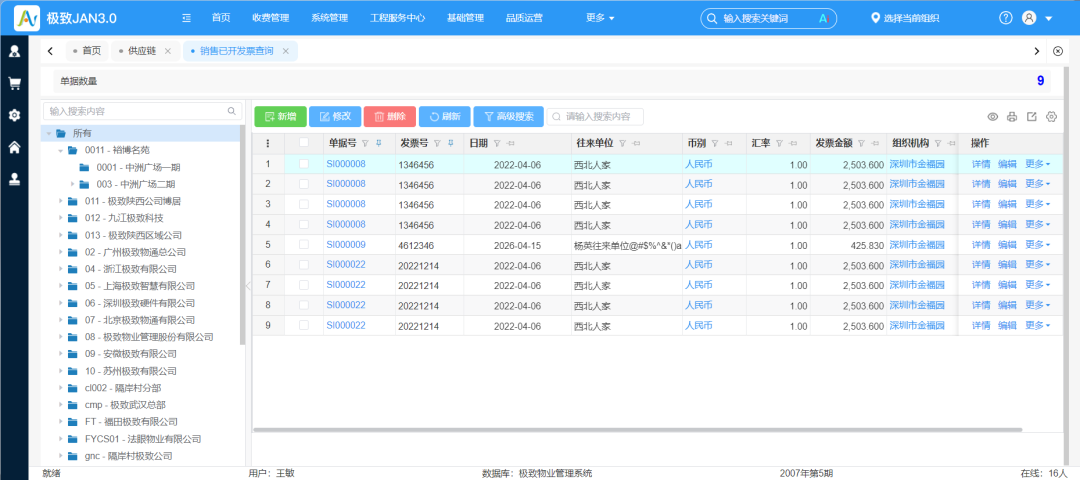Tick the checkbox in row 6

click(304, 264)
